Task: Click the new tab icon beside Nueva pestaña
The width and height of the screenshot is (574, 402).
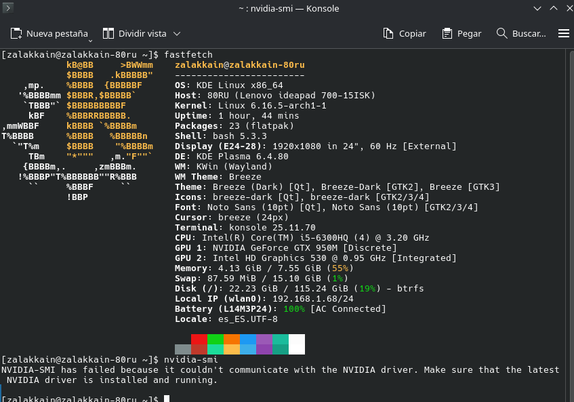Action: tap(16, 34)
